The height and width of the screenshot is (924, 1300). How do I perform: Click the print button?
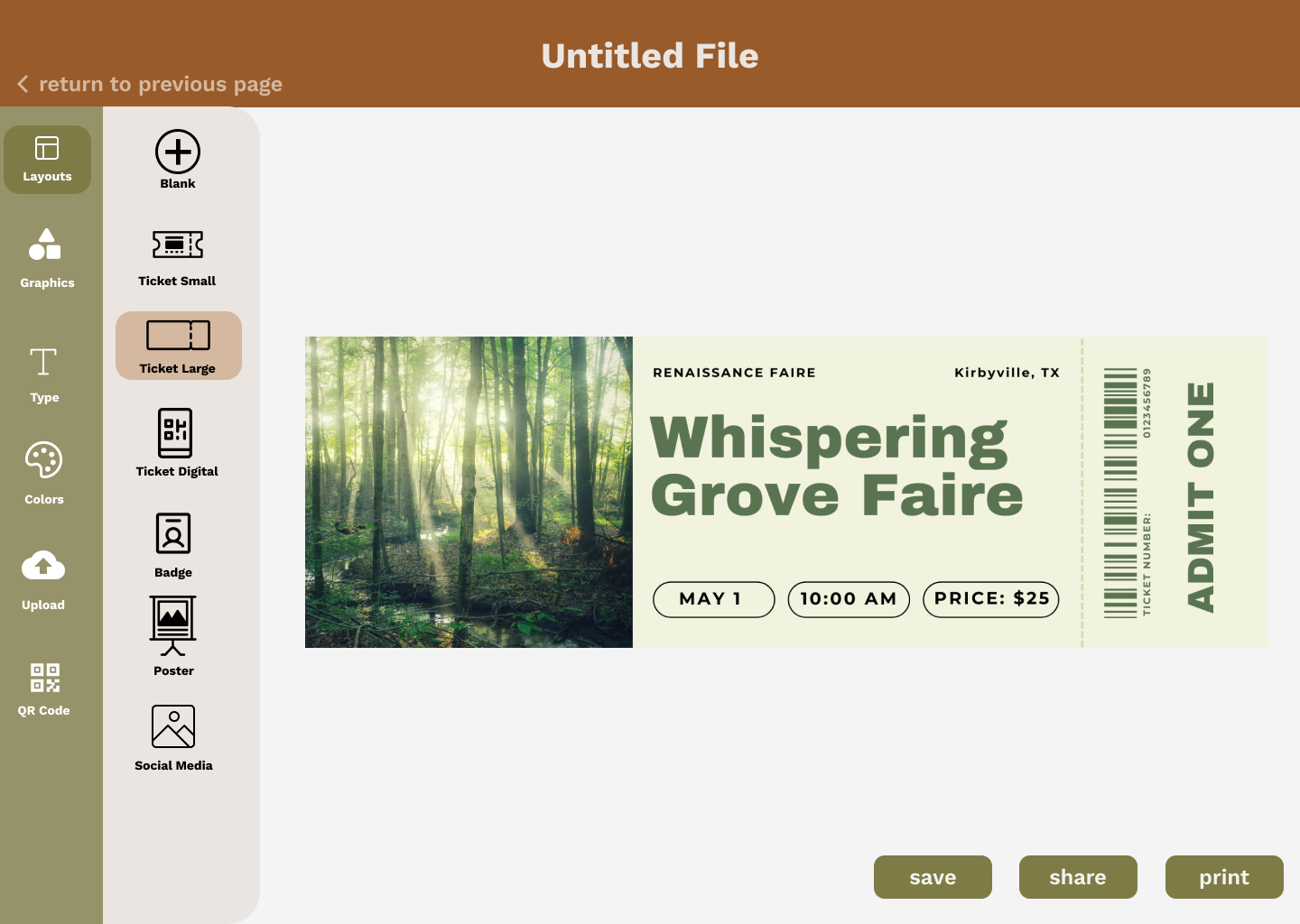pyautogui.click(x=1224, y=877)
